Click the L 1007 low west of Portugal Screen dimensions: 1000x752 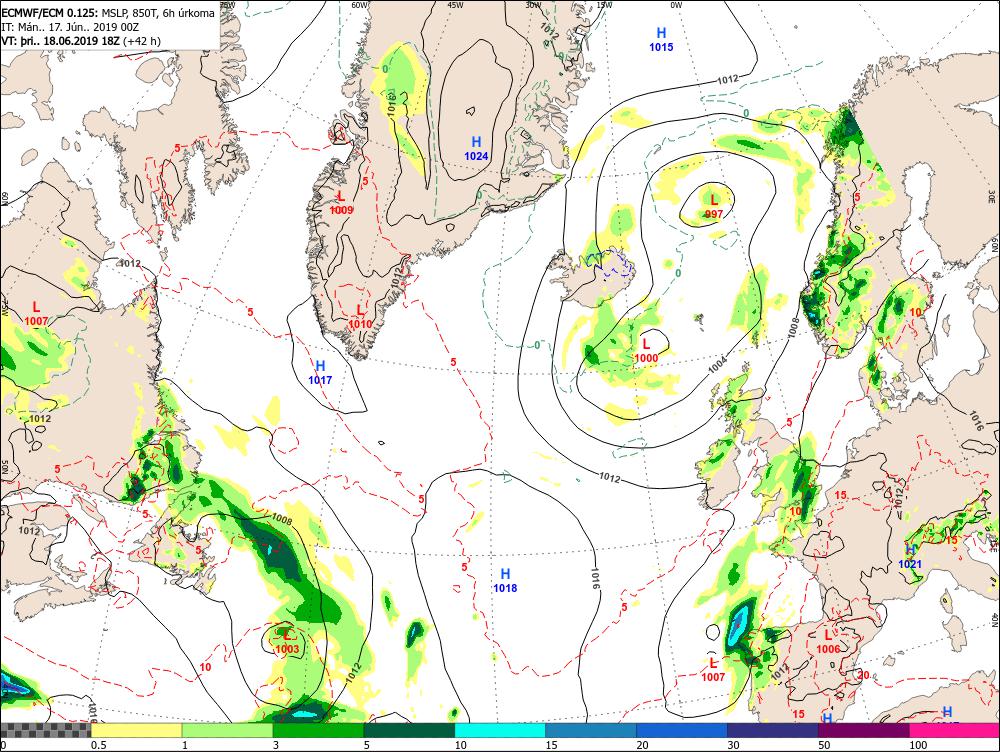(713, 670)
